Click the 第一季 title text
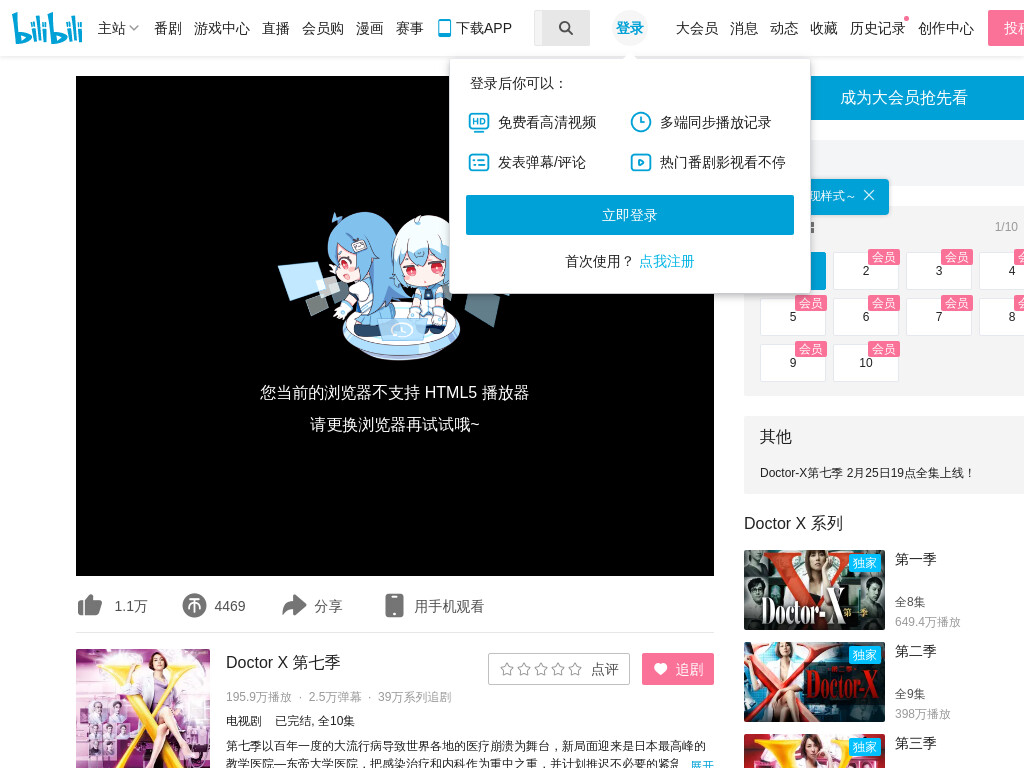The width and height of the screenshot is (1024, 768). [x=916, y=560]
